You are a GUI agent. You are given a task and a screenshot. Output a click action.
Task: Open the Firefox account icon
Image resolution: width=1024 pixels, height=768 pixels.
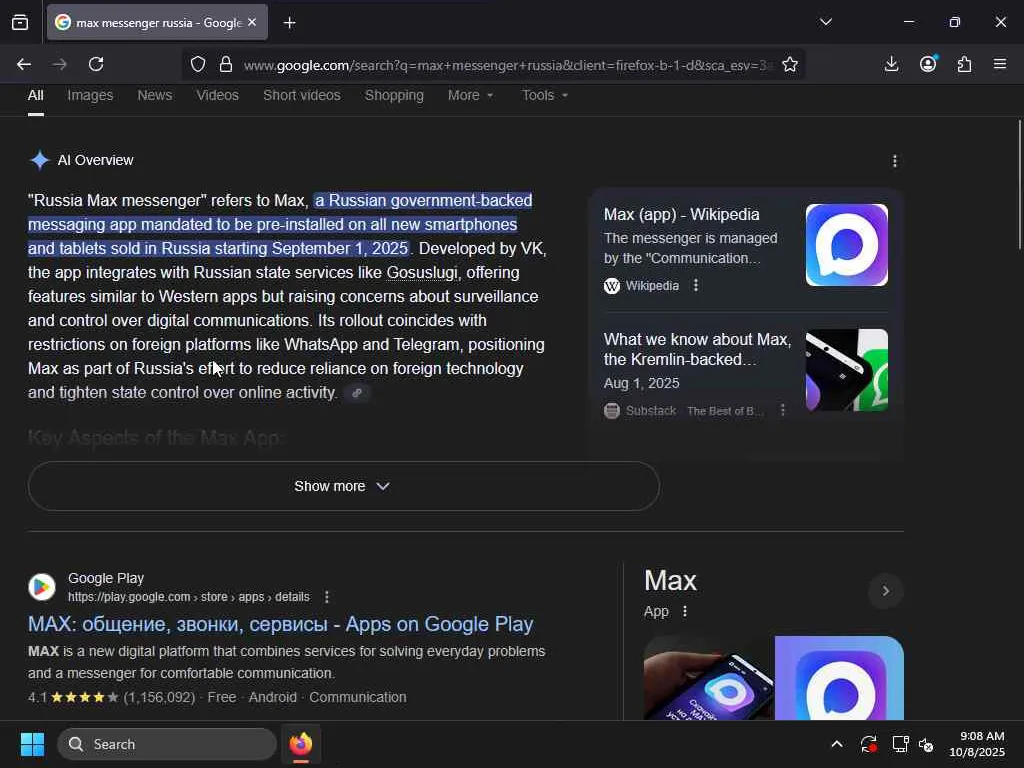pyautogui.click(x=928, y=64)
